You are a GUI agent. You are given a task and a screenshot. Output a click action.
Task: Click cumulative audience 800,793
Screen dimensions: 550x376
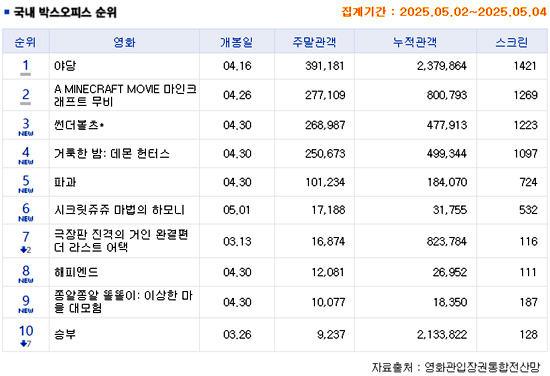pyautogui.click(x=447, y=95)
